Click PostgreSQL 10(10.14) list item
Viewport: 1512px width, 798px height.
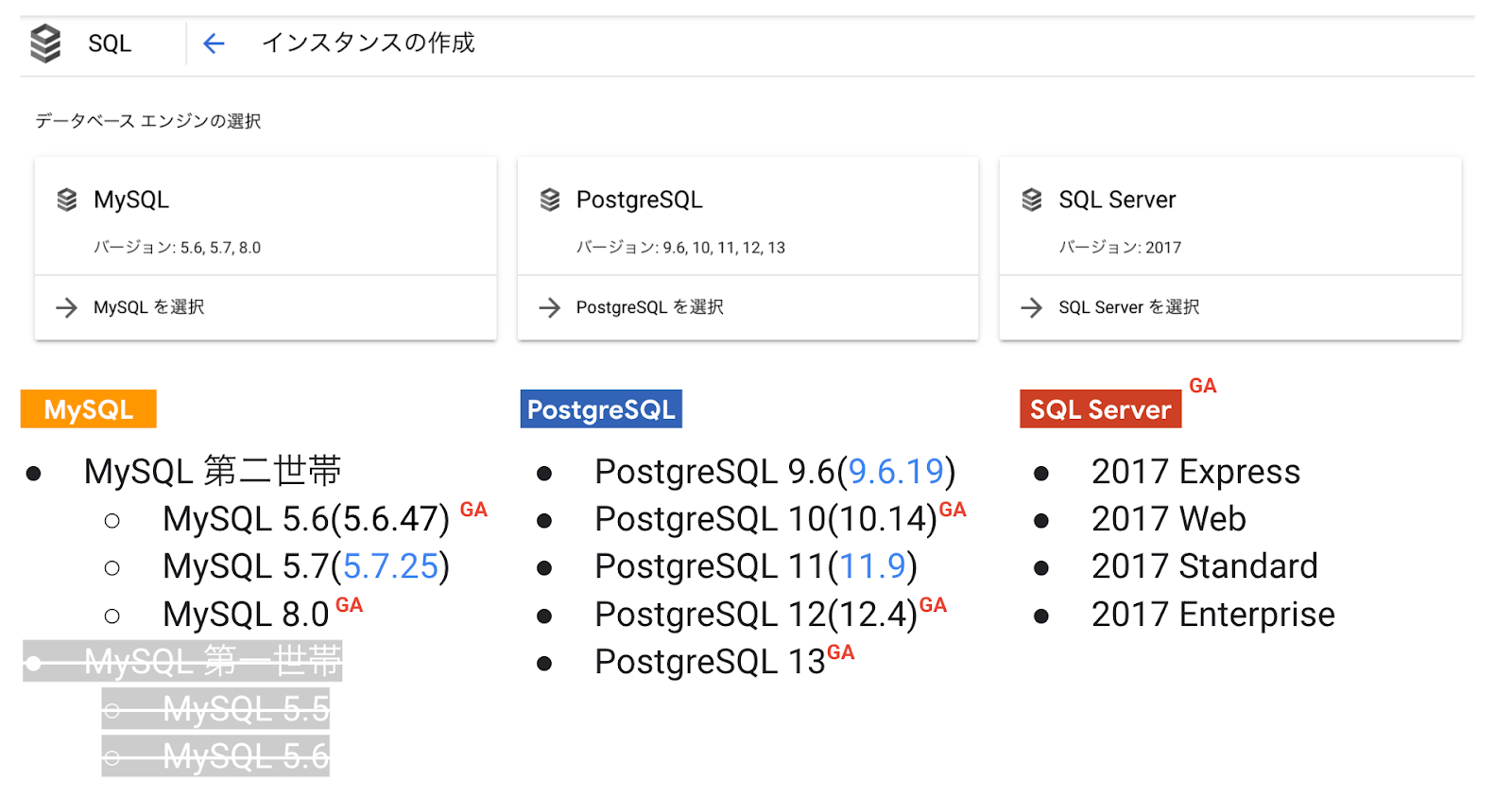[765, 519]
